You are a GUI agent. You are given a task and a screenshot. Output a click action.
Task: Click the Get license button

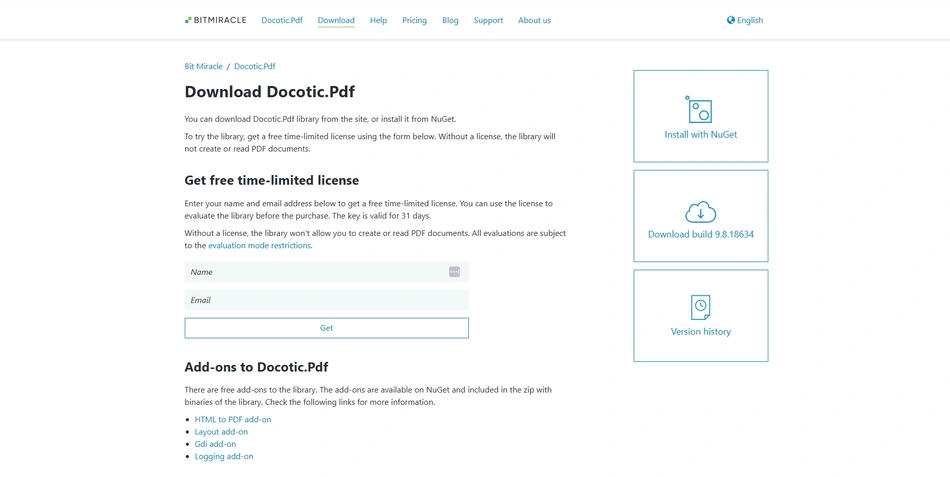pos(326,328)
